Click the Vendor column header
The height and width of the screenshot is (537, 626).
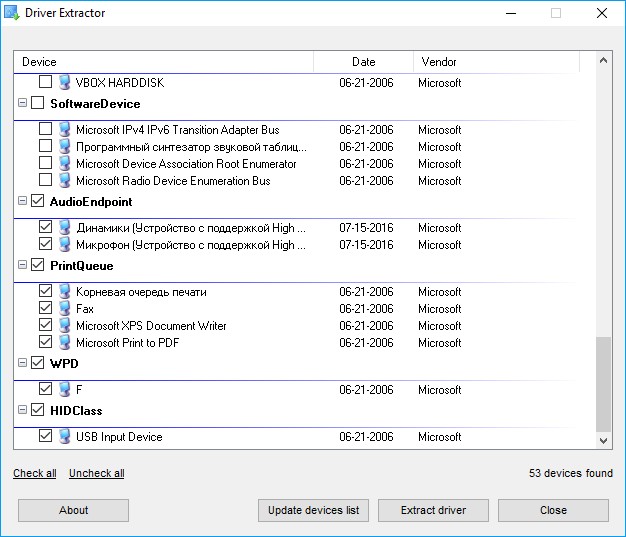[x=496, y=62]
